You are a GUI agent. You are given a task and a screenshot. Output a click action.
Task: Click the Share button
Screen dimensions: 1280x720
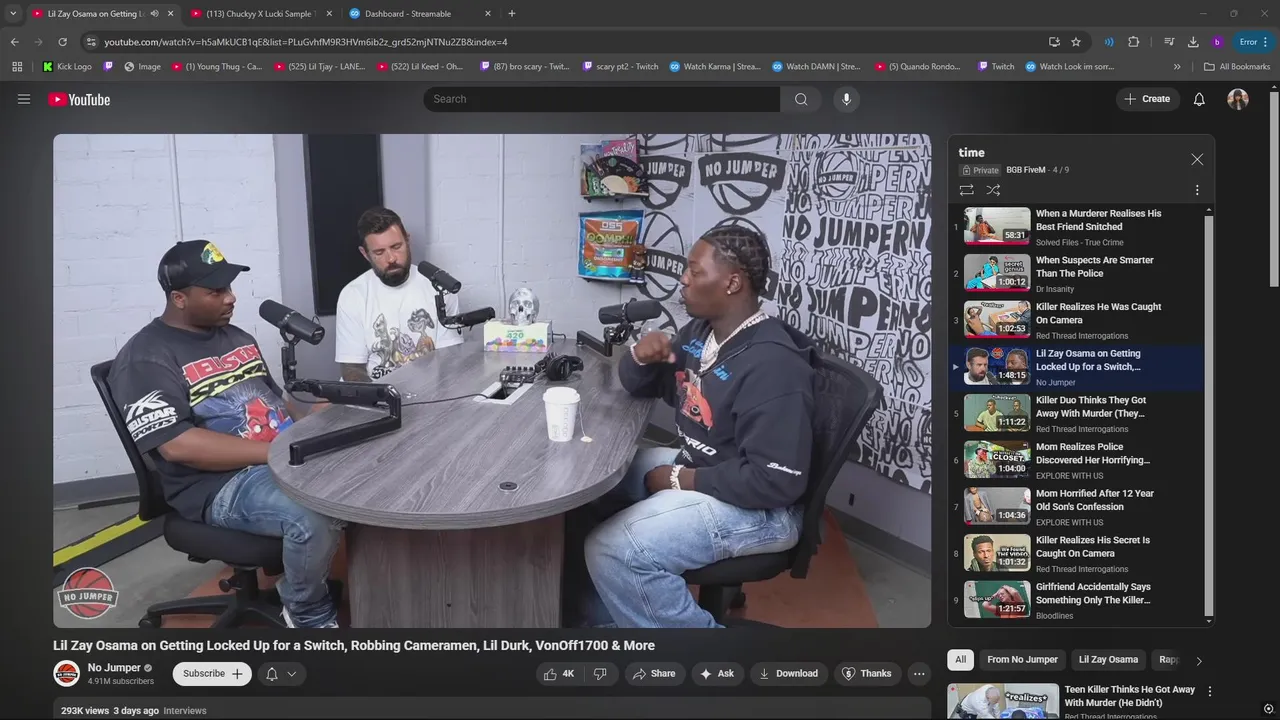(x=653, y=674)
